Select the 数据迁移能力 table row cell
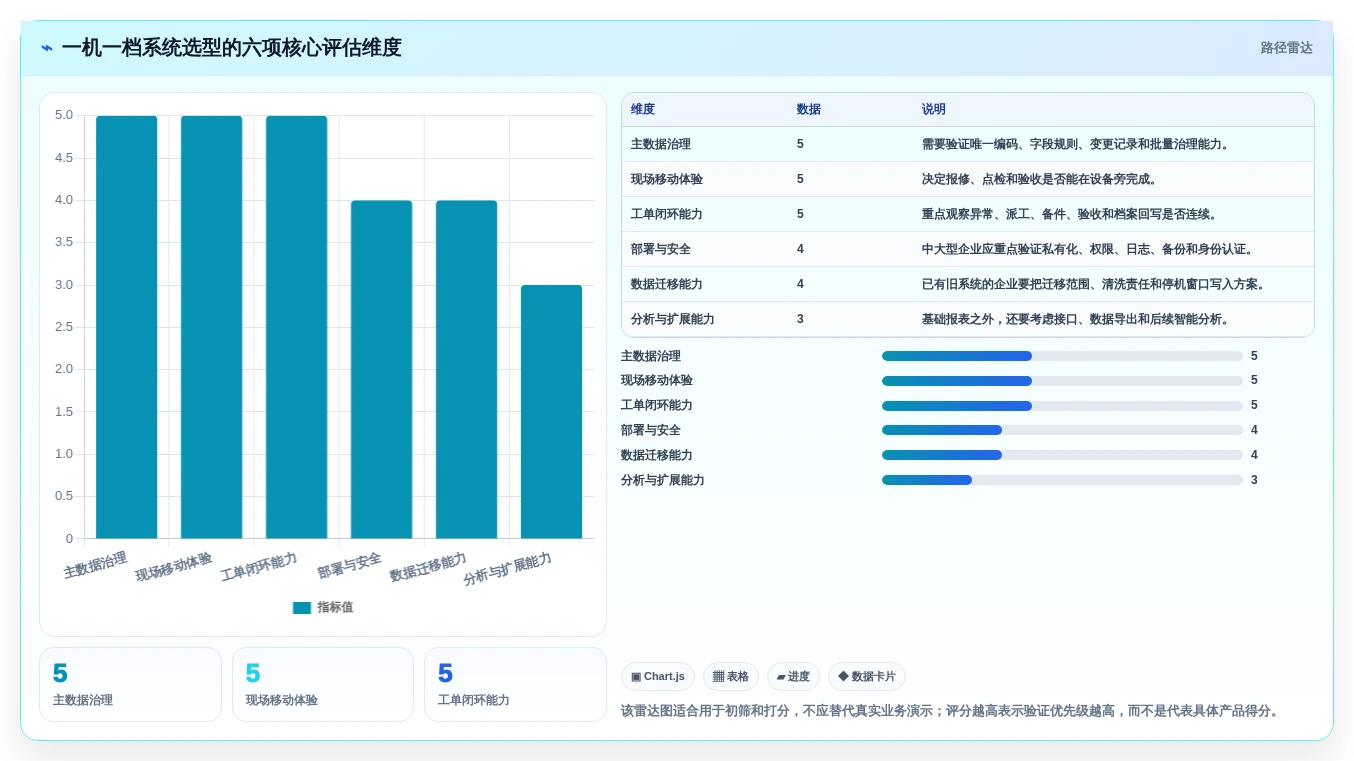1354x761 pixels. pos(667,284)
